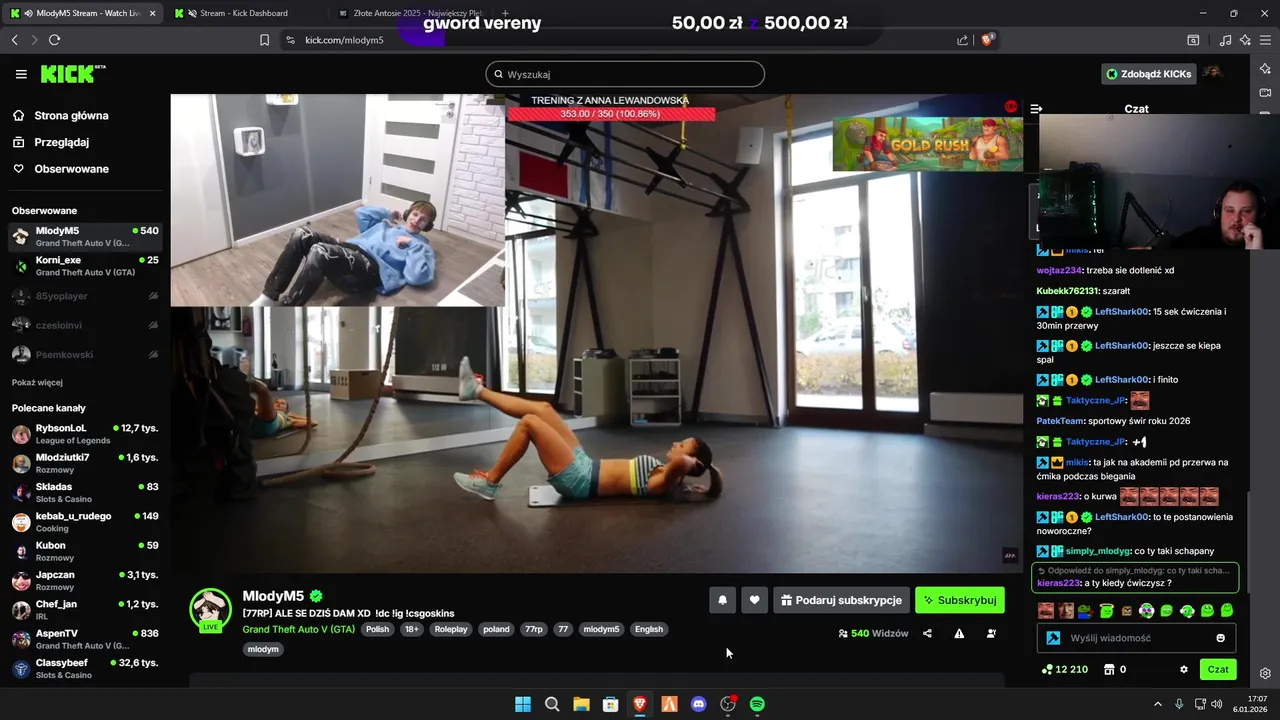Toggle notification bell for MłodyM5
The image size is (1280, 720).
[x=722, y=600]
